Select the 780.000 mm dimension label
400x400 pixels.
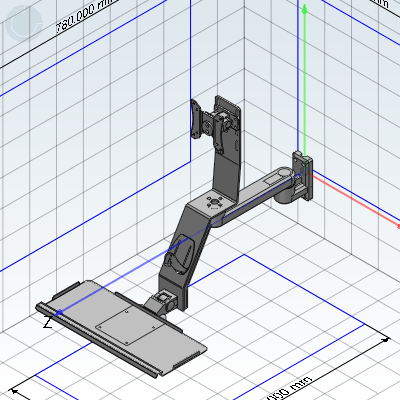point(87,15)
